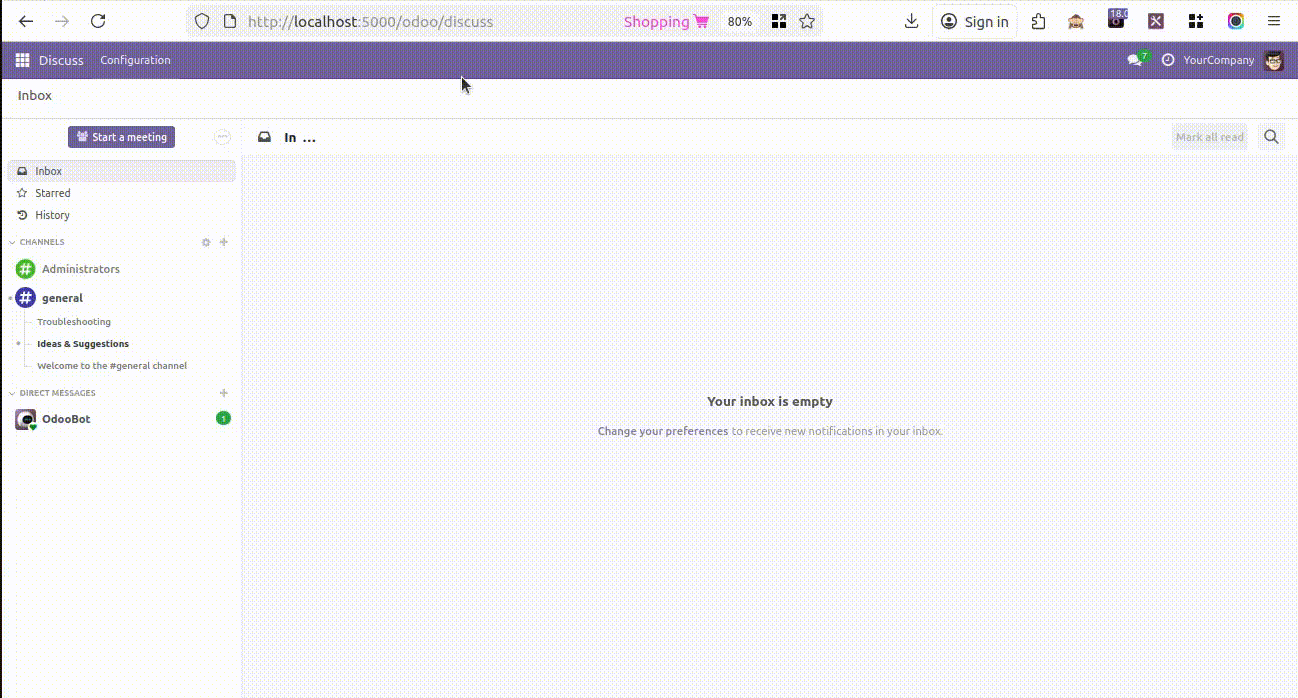Image resolution: width=1298 pixels, height=698 pixels.
Task: Open channel settings gear icon
Action: [x=206, y=242]
